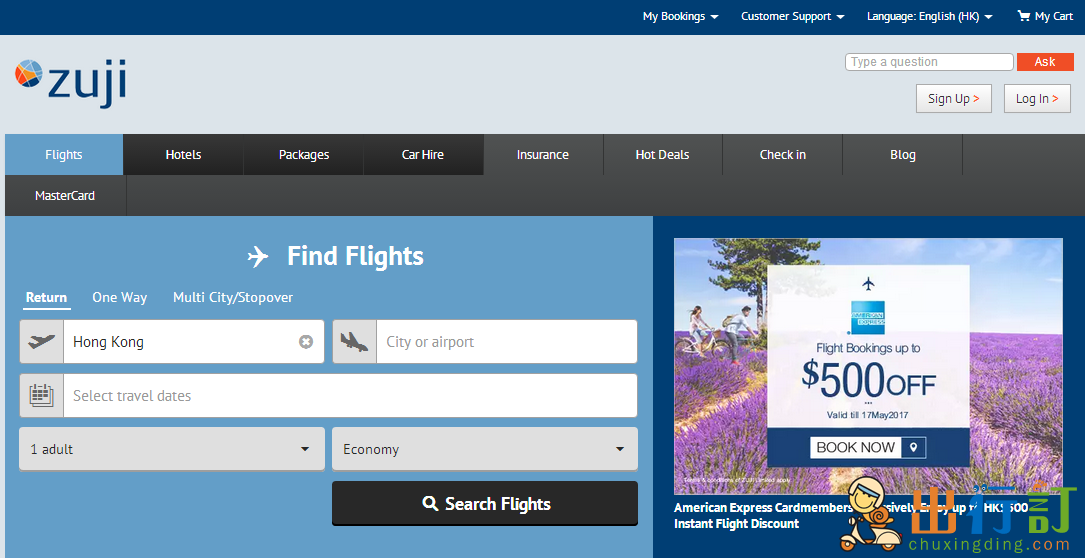Expand the My Bookings menu
The image size is (1085, 558).
(x=680, y=16)
